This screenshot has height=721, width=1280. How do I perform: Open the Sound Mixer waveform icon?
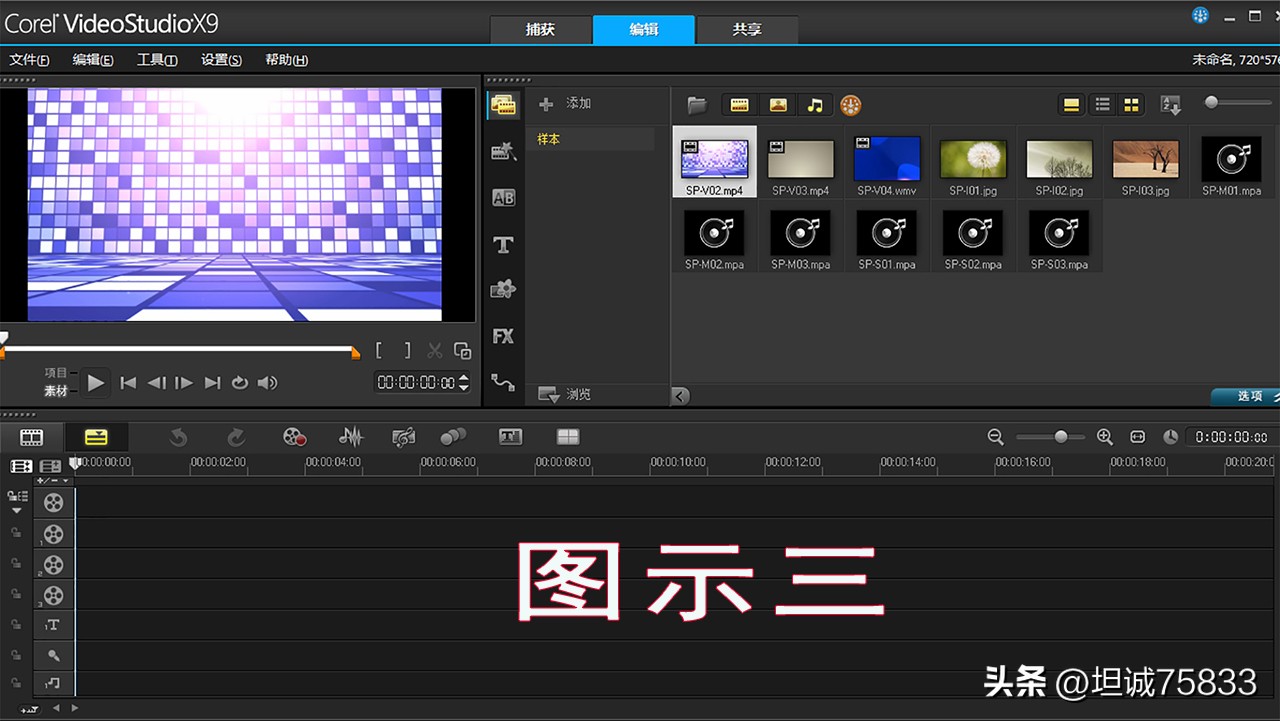click(x=350, y=437)
